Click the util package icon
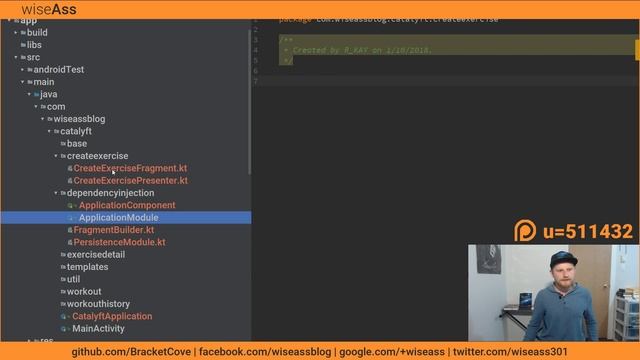Screen dimensions: 640x360 click(x=63, y=279)
